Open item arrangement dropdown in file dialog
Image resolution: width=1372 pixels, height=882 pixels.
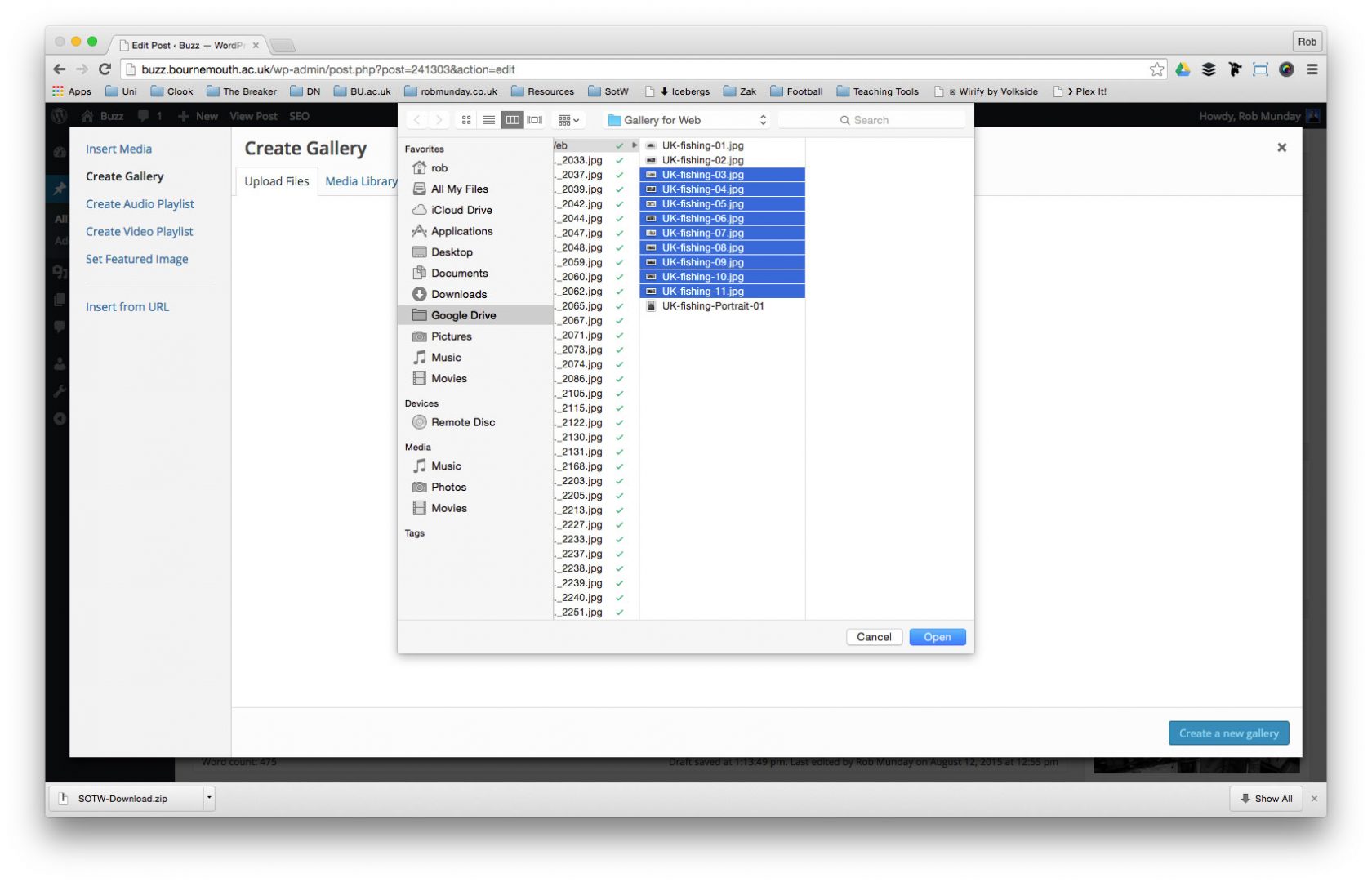tap(568, 120)
